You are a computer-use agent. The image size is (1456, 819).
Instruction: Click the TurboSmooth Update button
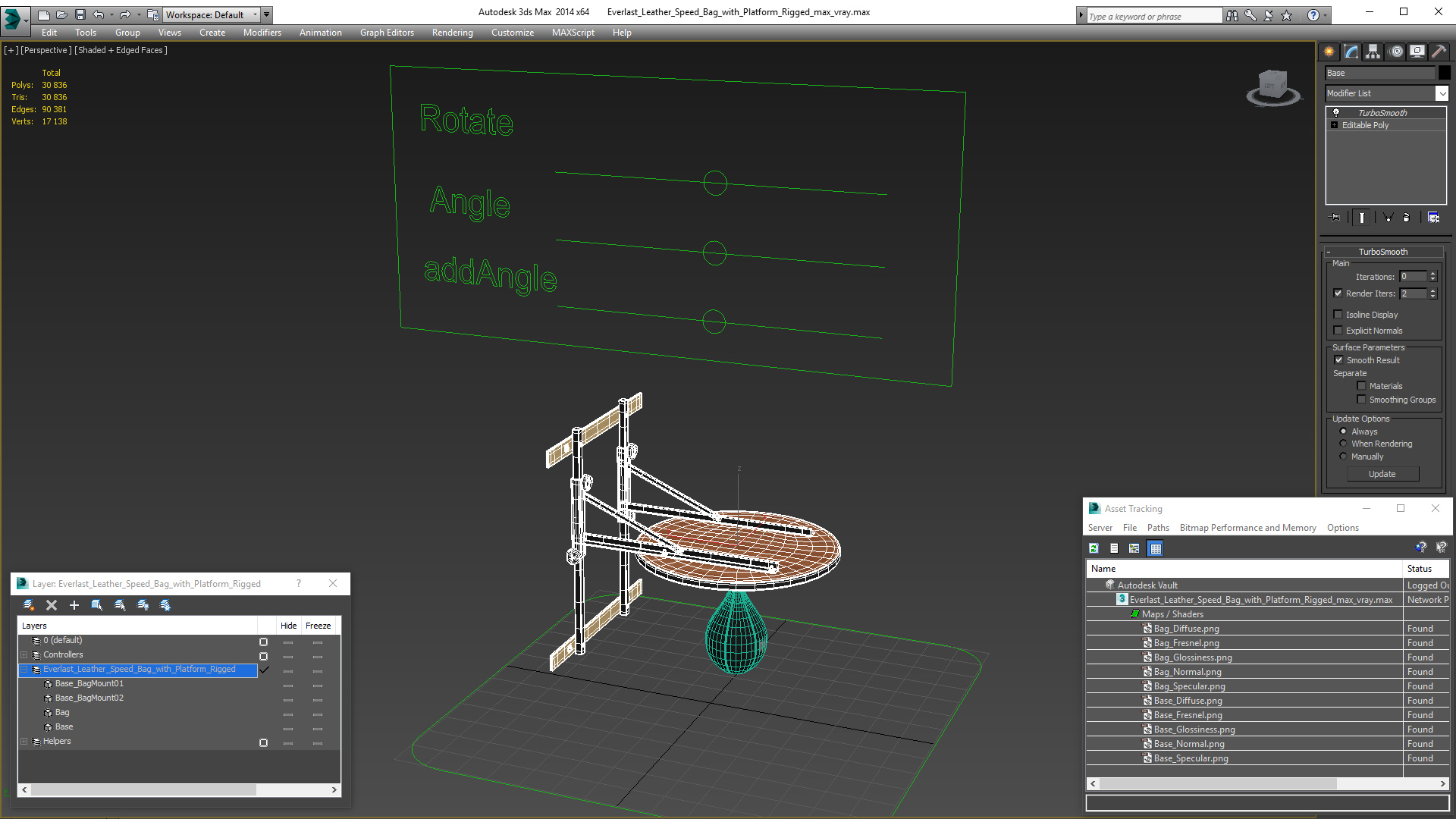click(x=1382, y=474)
